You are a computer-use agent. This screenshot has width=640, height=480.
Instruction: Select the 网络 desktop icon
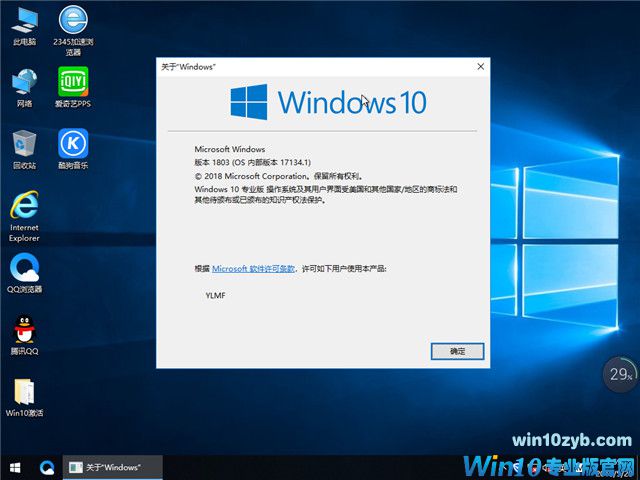coord(24,87)
